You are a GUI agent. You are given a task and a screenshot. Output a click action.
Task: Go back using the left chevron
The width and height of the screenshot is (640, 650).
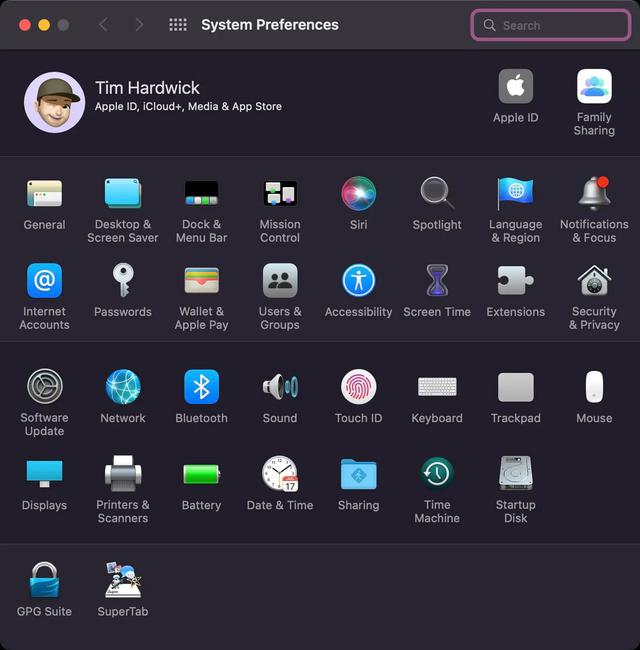point(103,25)
